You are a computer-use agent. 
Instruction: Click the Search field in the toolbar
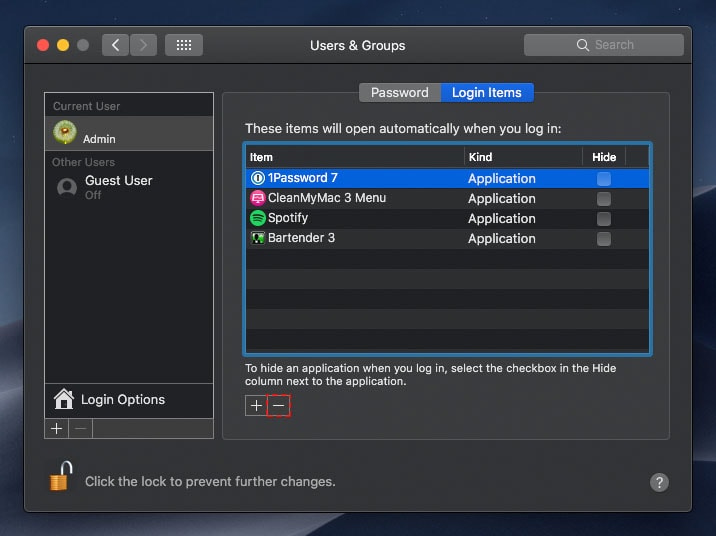point(604,45)
